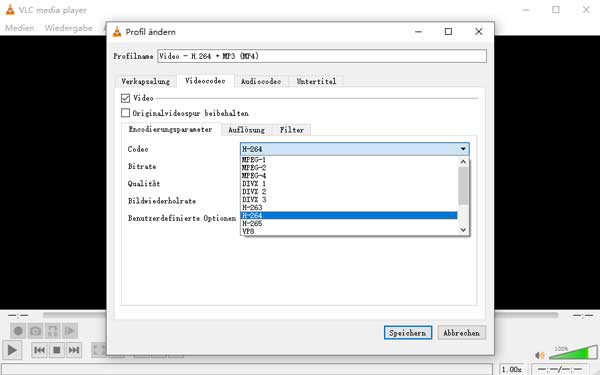Viewport: 600px width, 375px height.
Task: Enable Originalvideospur beibehalten checkbox
Action: click(125, 113)
